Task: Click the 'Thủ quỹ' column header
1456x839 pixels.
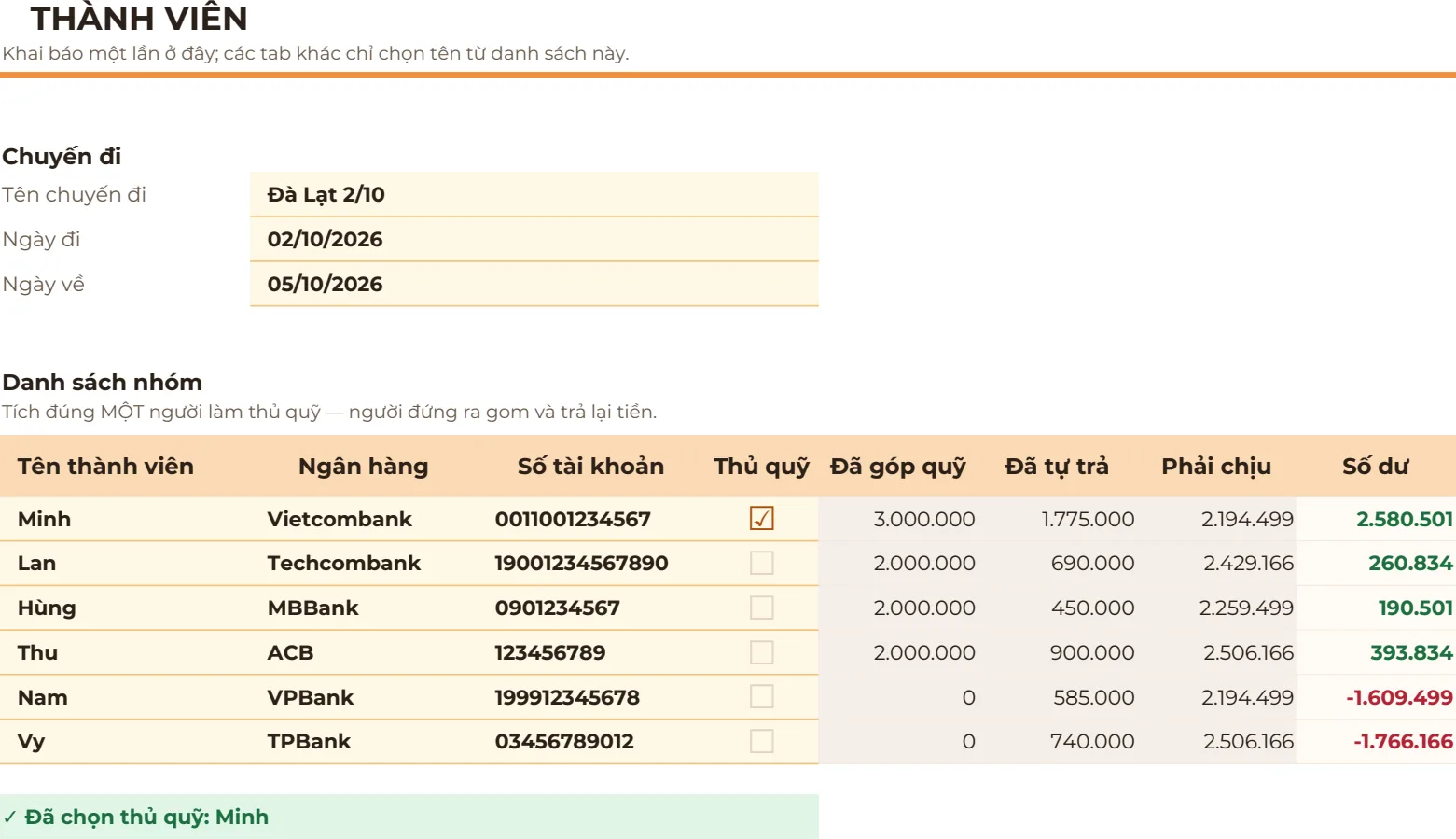Action: (x=761, y=467)
